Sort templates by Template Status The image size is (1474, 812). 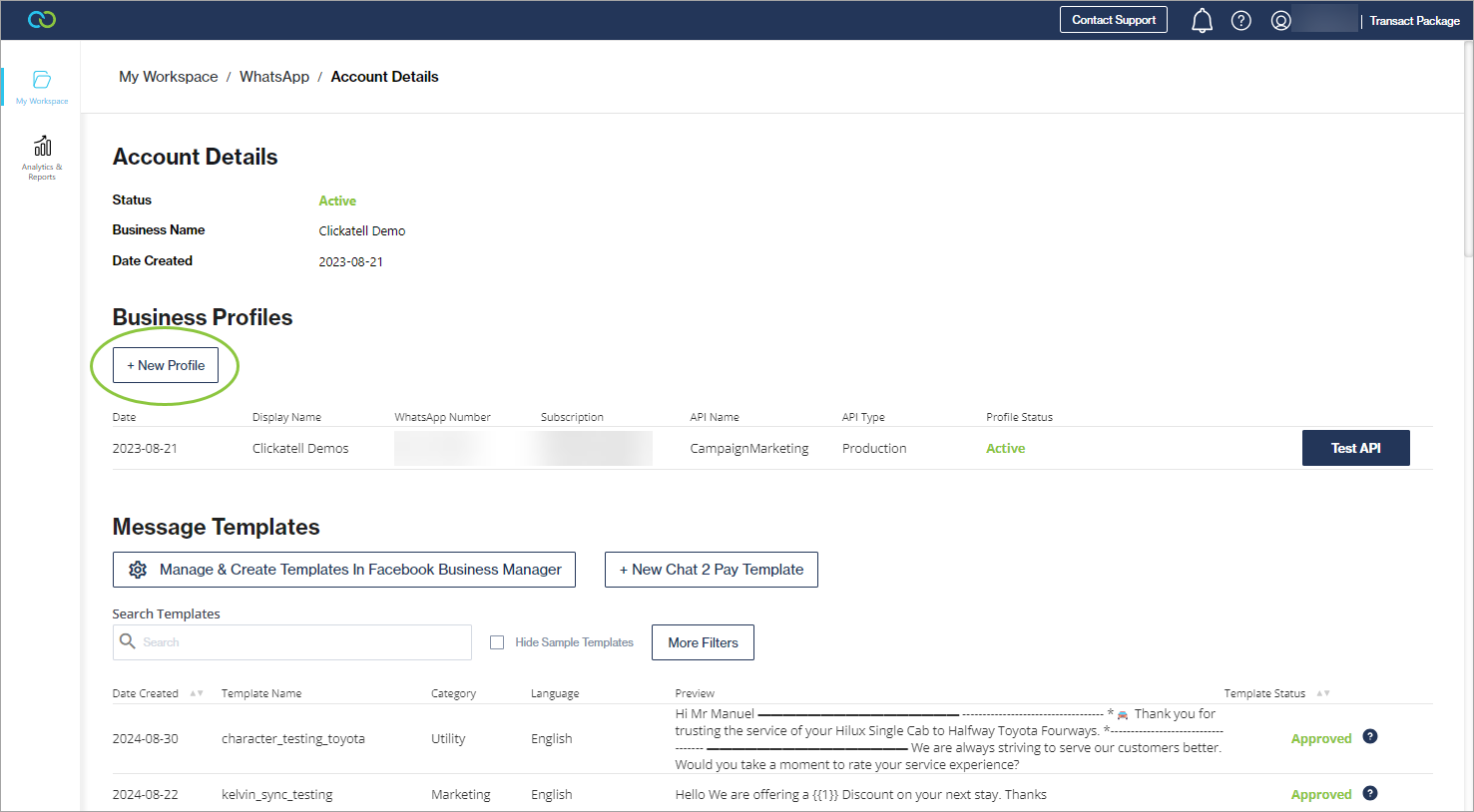tap(1323, 693)
